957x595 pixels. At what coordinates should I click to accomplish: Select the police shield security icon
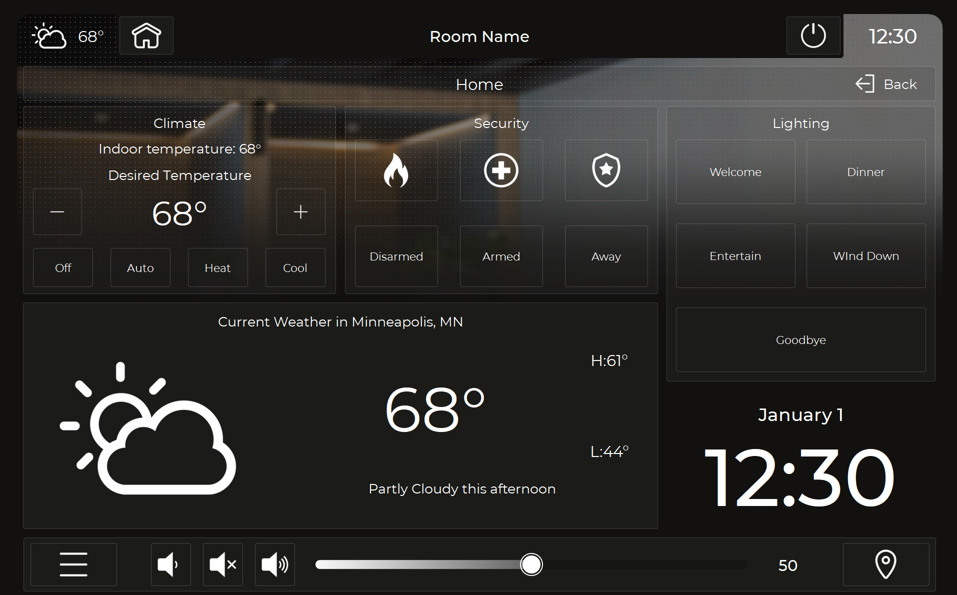pos(606,170)
